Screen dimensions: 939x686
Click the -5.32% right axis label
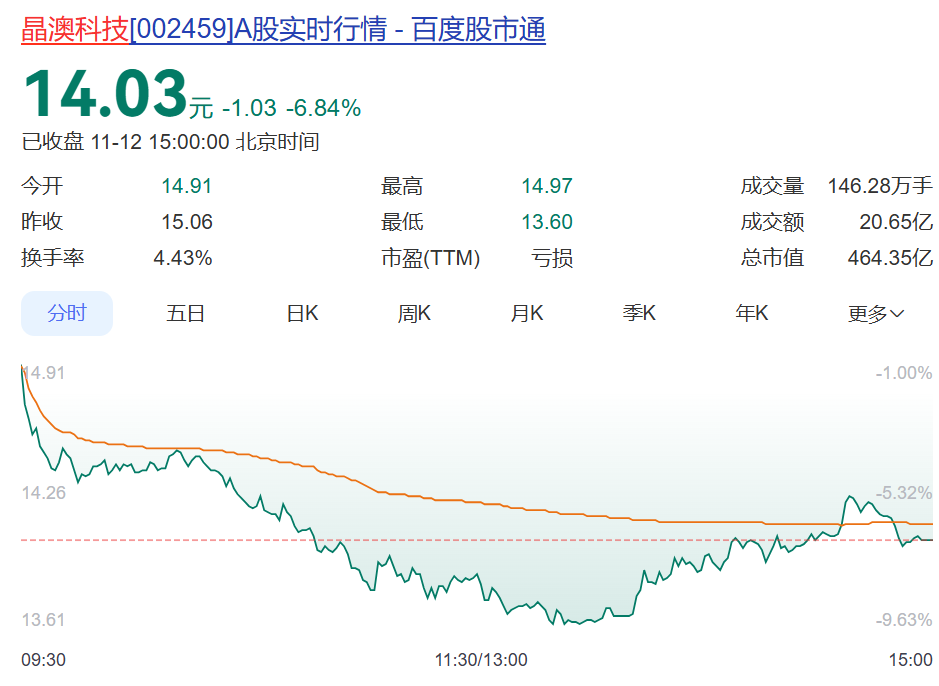[x=904, y=493]
